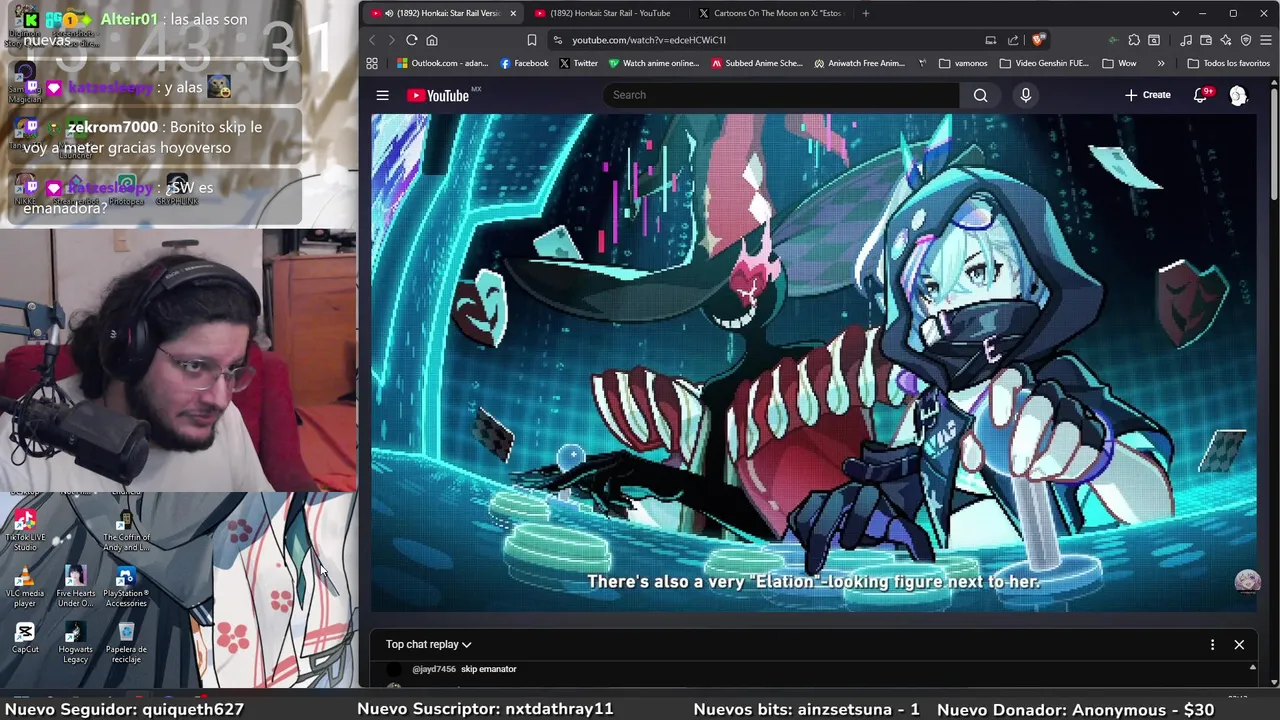Open YouTube notifications bell

pyautogui.click(x=1201, y=95)
